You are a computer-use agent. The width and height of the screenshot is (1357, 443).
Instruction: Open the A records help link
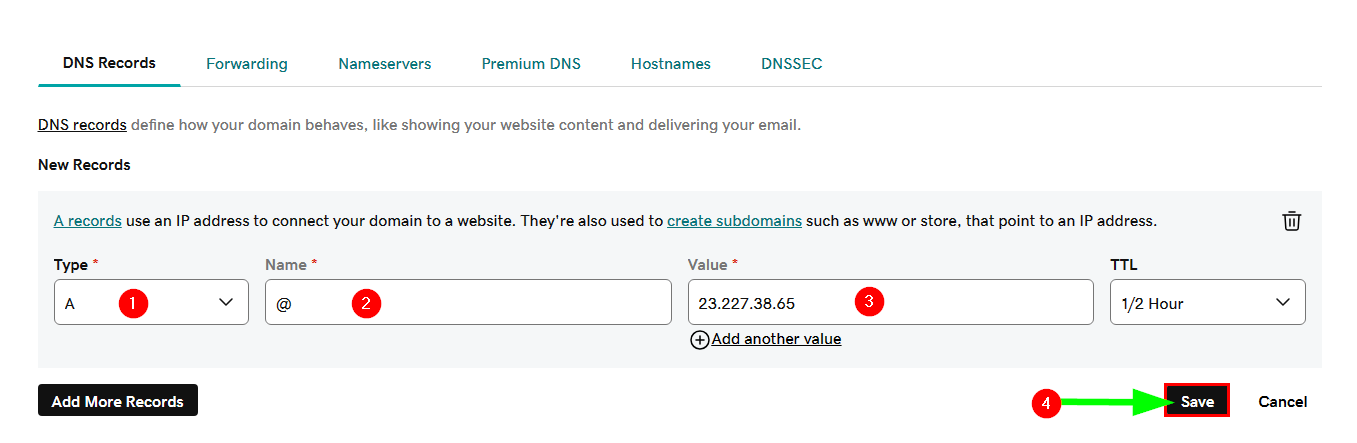pyautogui.click(x=88, y=221)
